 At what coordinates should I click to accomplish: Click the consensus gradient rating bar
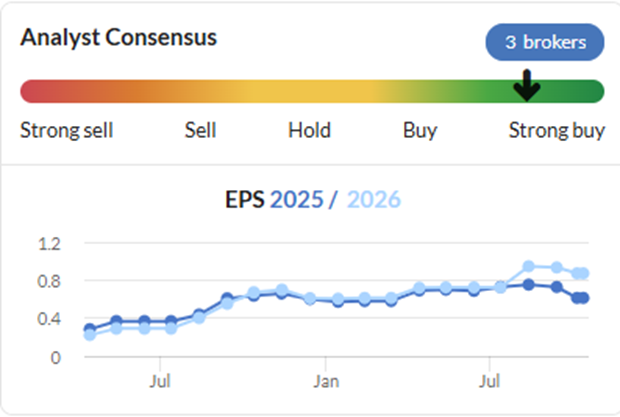point(312,91)
